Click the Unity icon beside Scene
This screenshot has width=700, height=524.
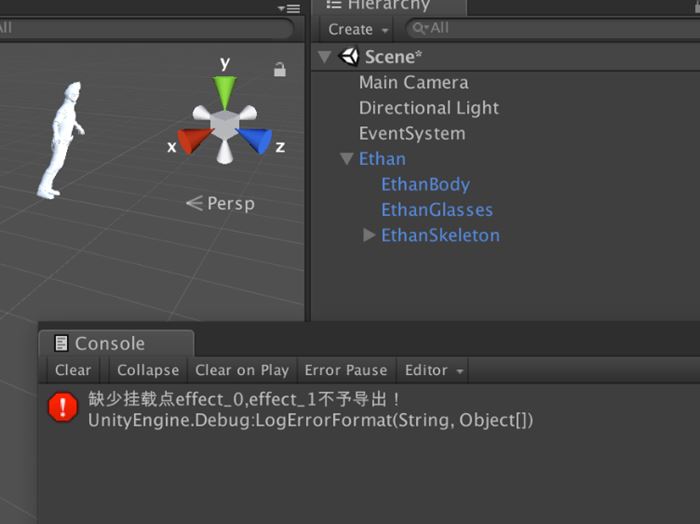(x=350, y=57)
